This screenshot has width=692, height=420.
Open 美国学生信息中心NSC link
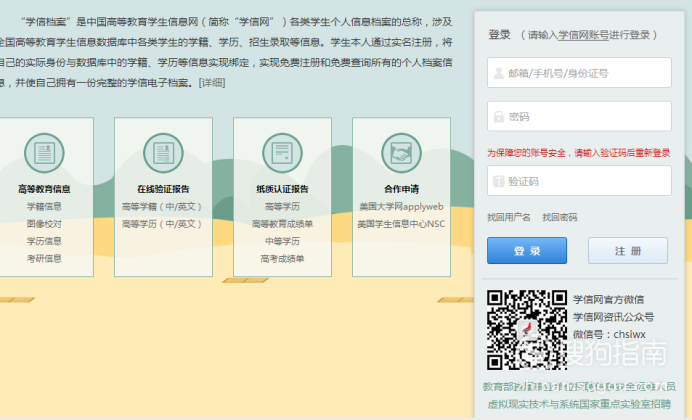tap(401, 224)
